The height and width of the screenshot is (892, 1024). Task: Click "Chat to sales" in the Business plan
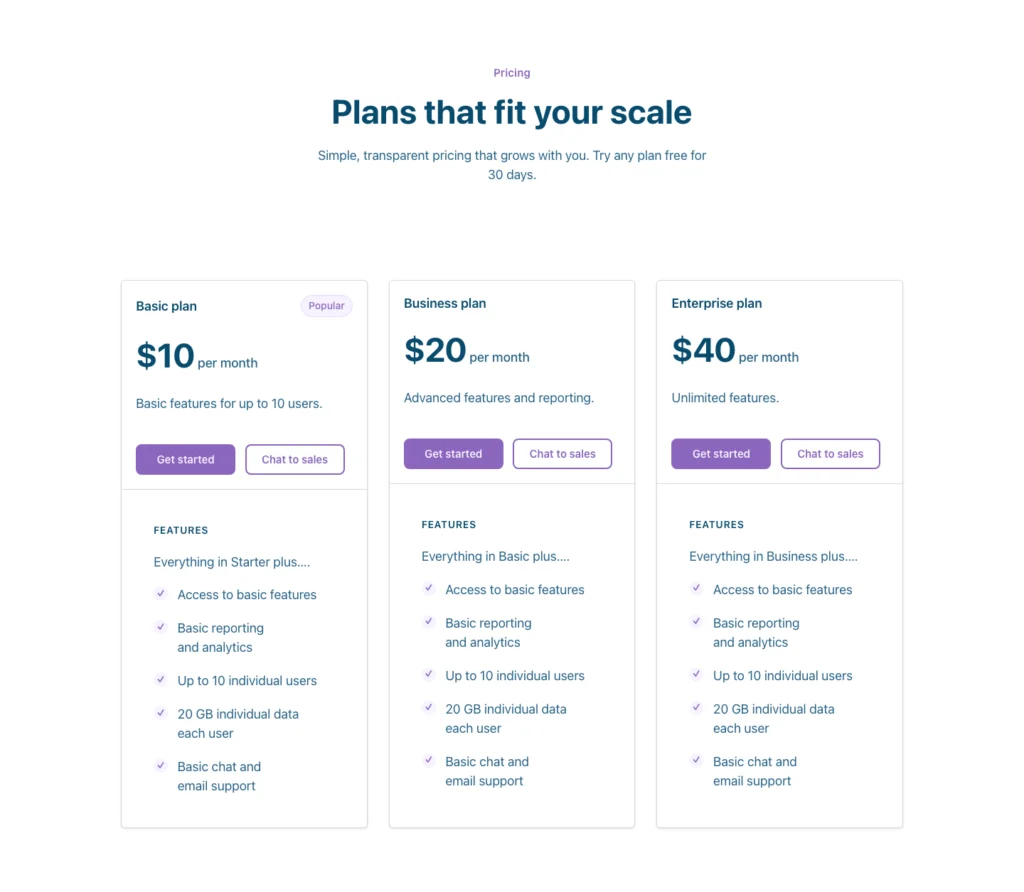tap(562, 453)
